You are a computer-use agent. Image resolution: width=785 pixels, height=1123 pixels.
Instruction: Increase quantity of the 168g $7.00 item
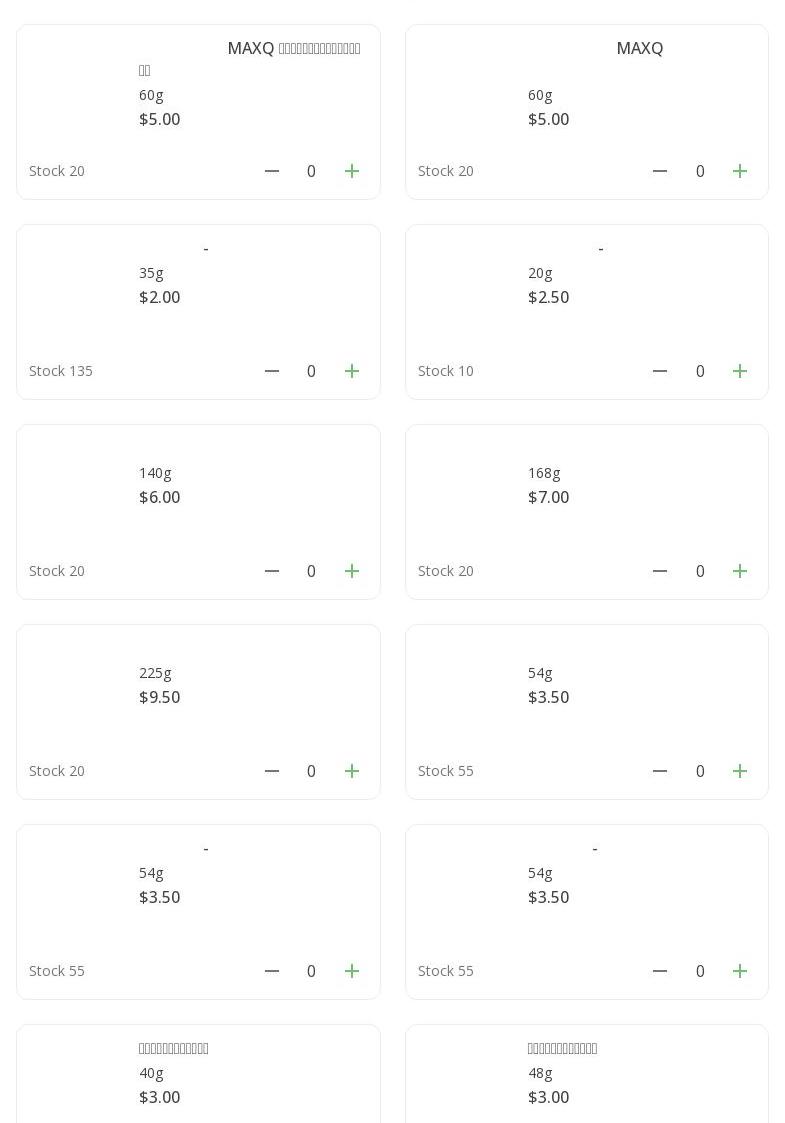pos(740,571)
